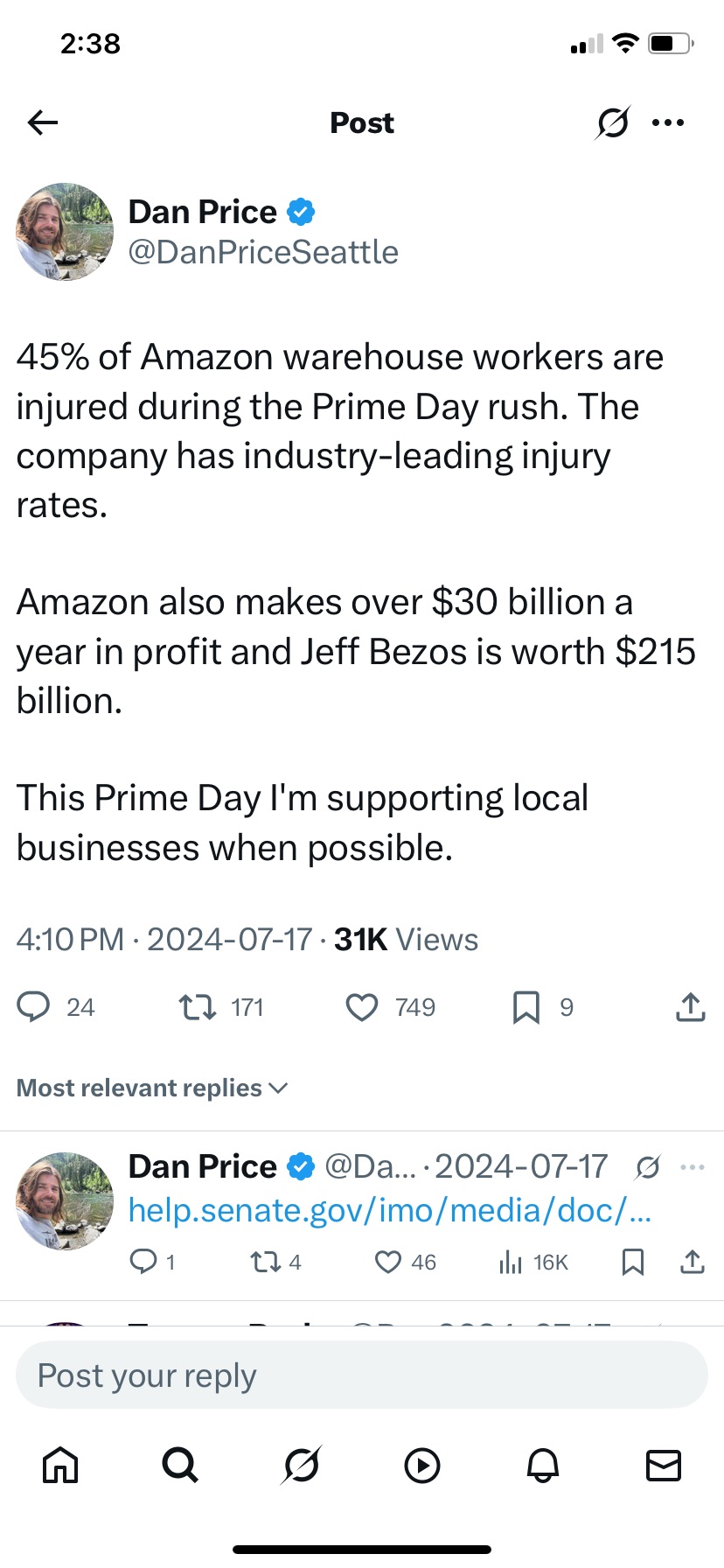724x1568 pixels.
Task: Repost the post with 171 reposts
Action: point(198,1007)
